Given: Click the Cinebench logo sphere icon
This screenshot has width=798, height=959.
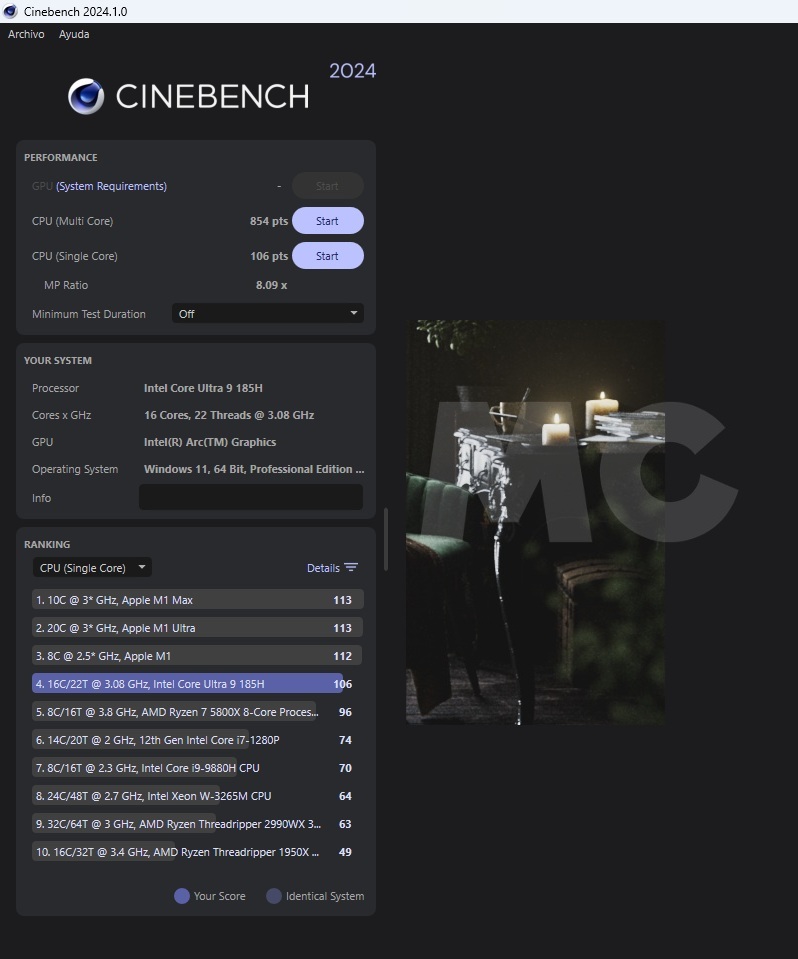Looking at the screenshot, I should 86,97.
